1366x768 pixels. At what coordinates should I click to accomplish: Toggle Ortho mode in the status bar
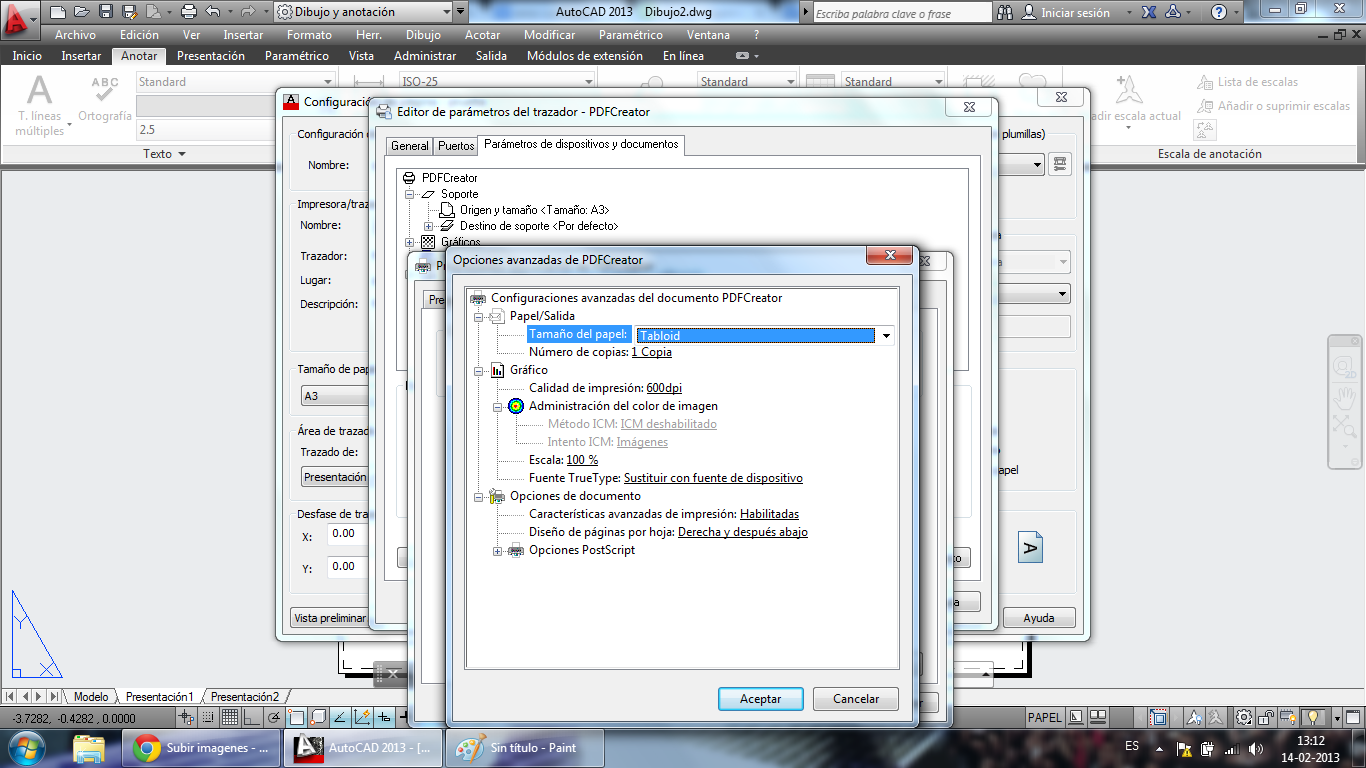[252, 717]
